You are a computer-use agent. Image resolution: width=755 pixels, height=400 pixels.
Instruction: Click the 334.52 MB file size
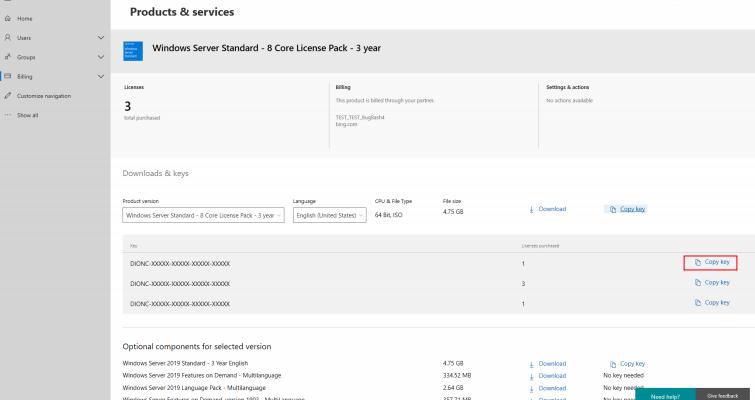(x=457, y=375)
